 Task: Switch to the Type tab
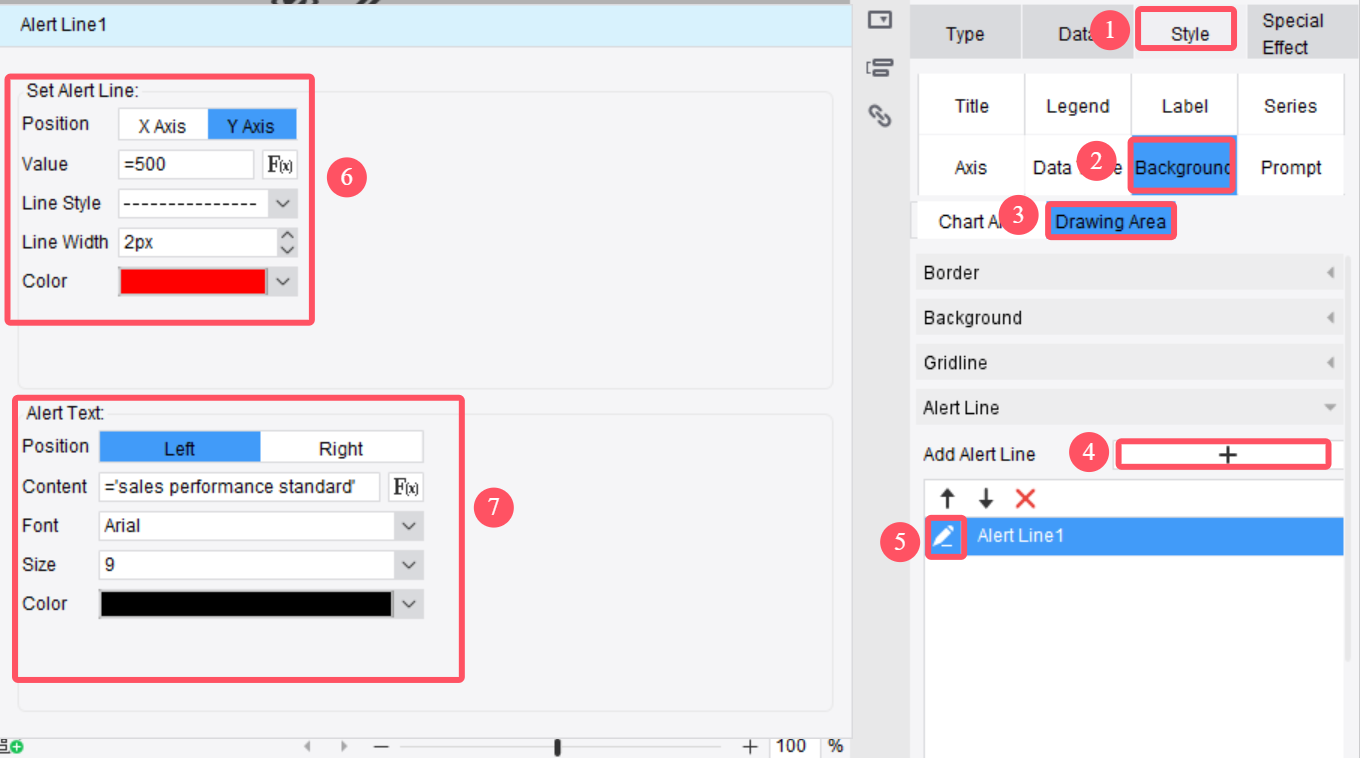pos(965,34)
